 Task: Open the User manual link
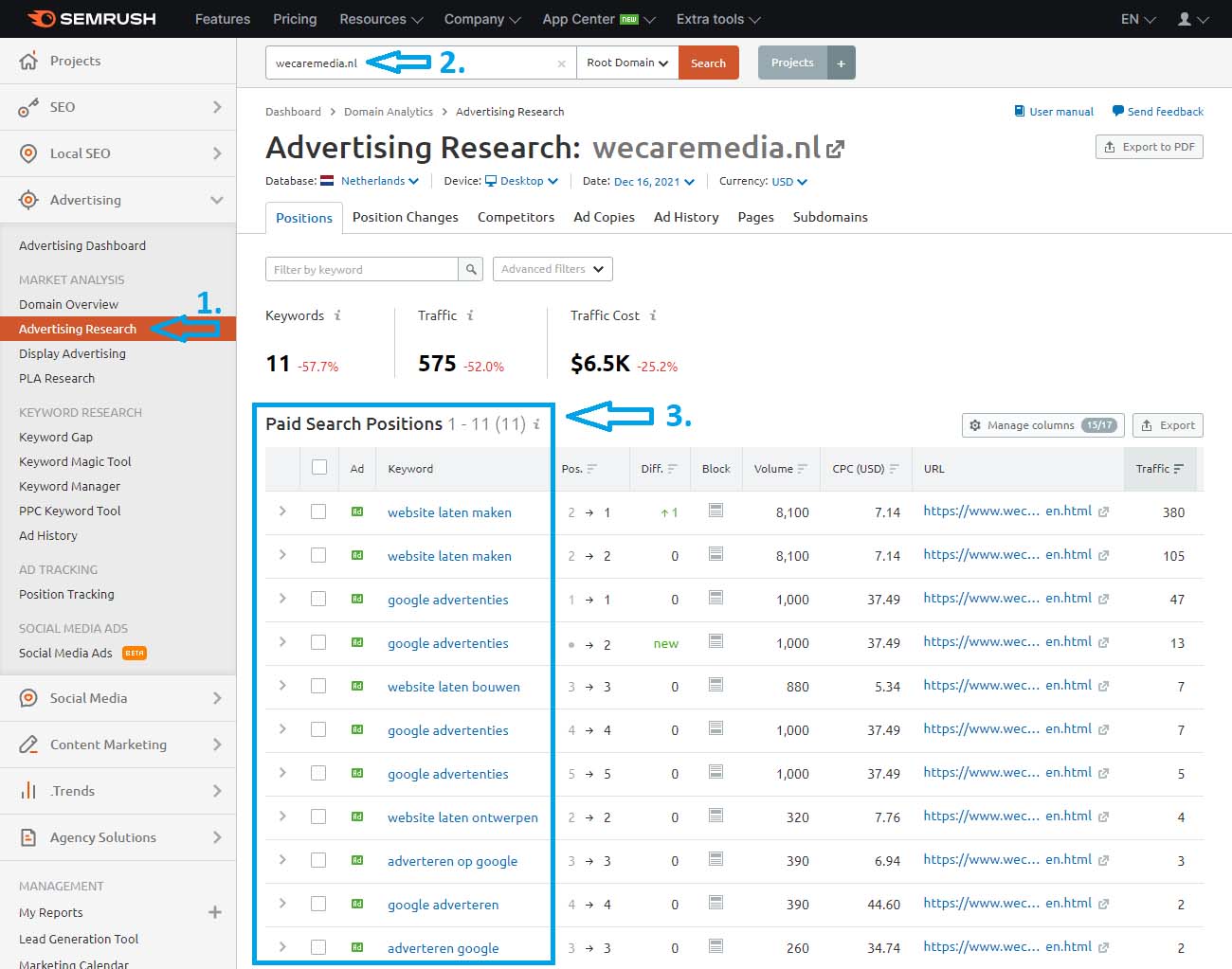click(1054, 112)
